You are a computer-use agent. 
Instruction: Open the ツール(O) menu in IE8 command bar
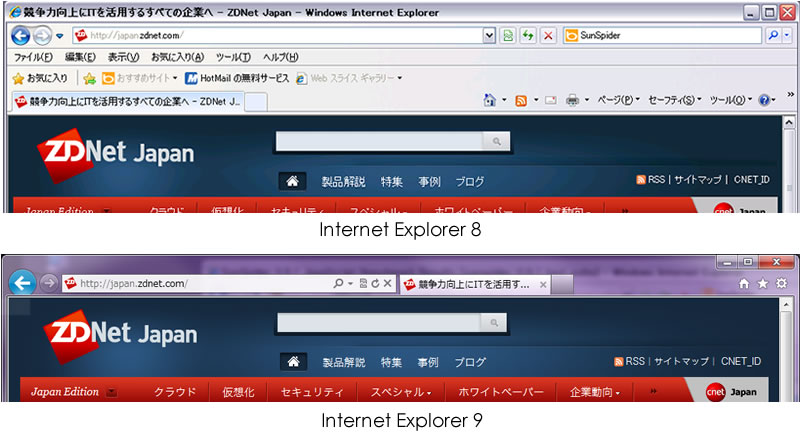[x=730, y=100]
